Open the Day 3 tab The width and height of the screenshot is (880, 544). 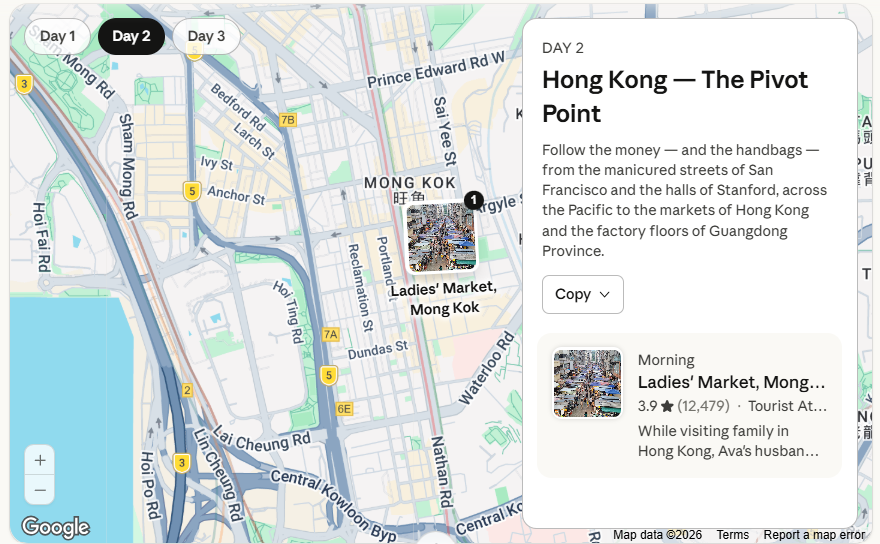[206, 36]
